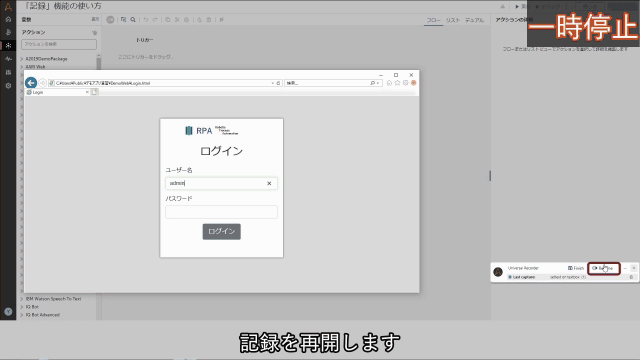Click the Resume button in the Universal Recorder
Viewport: 640px width, 360px height.
[604, 268]
